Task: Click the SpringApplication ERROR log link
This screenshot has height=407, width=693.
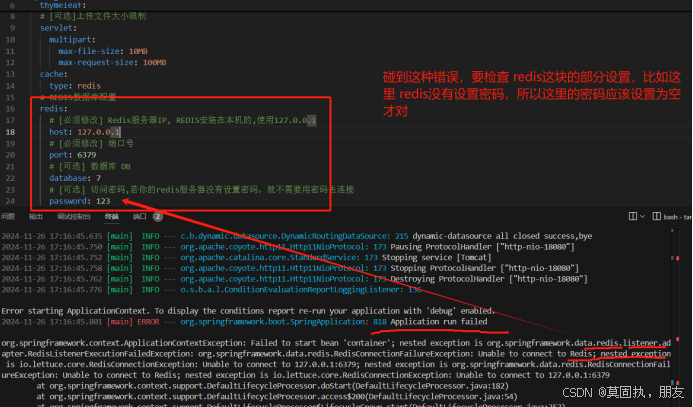Action: pyautogui.click(x=274, y=322)
